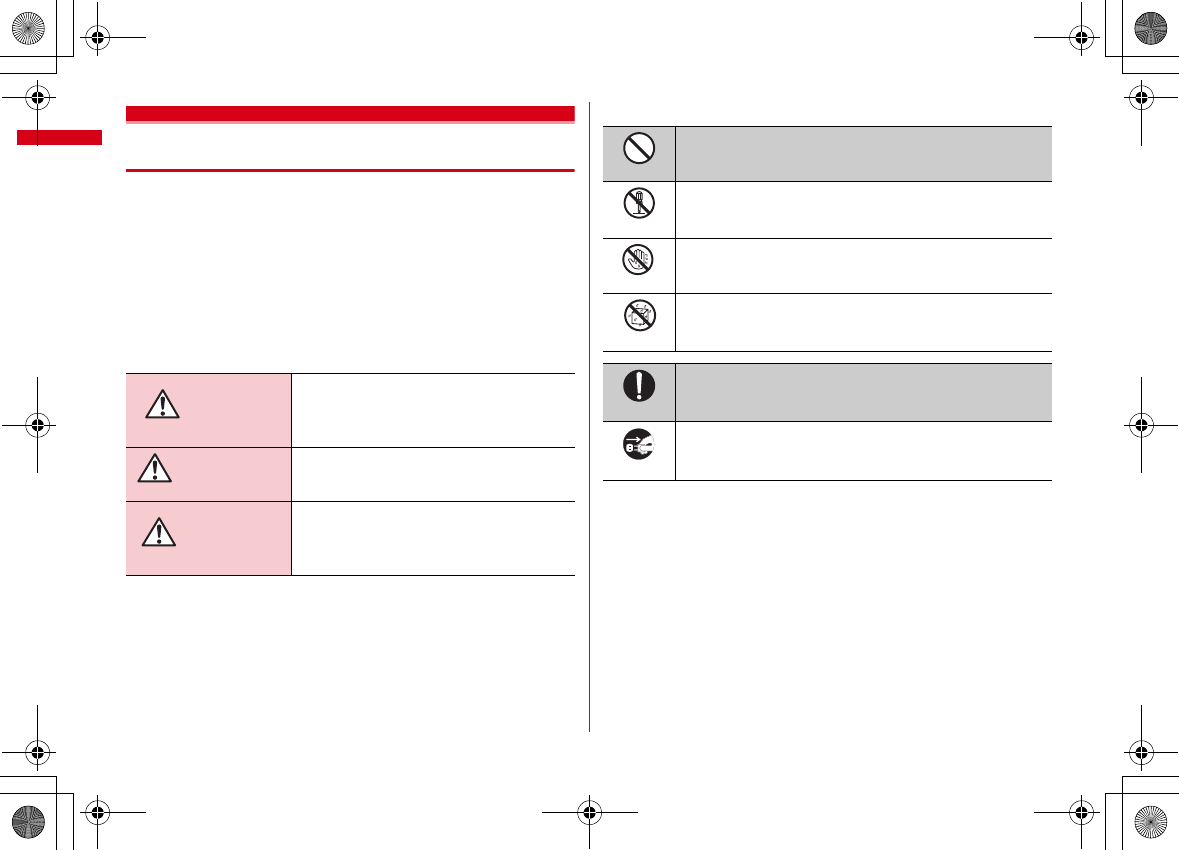
Task: Click the general prohibition circle-slash icon
Action: point(638,150)
